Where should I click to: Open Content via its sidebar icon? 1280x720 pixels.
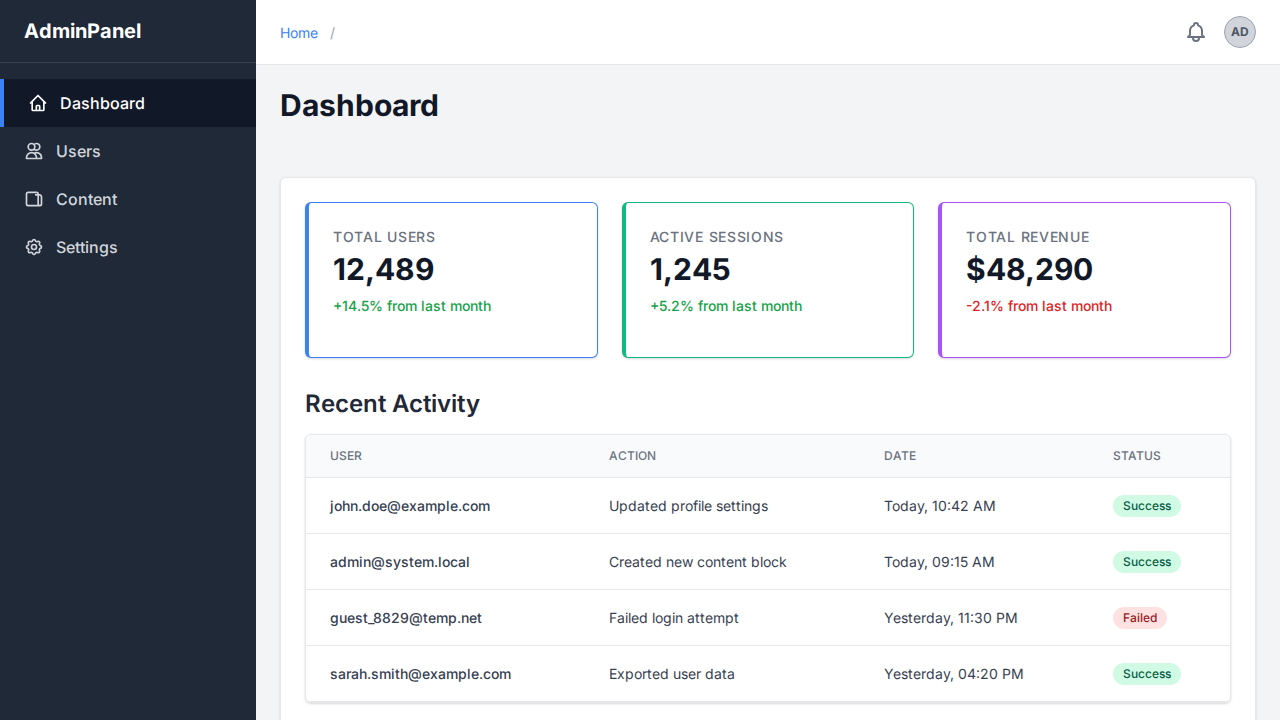(x=33, y=199)
